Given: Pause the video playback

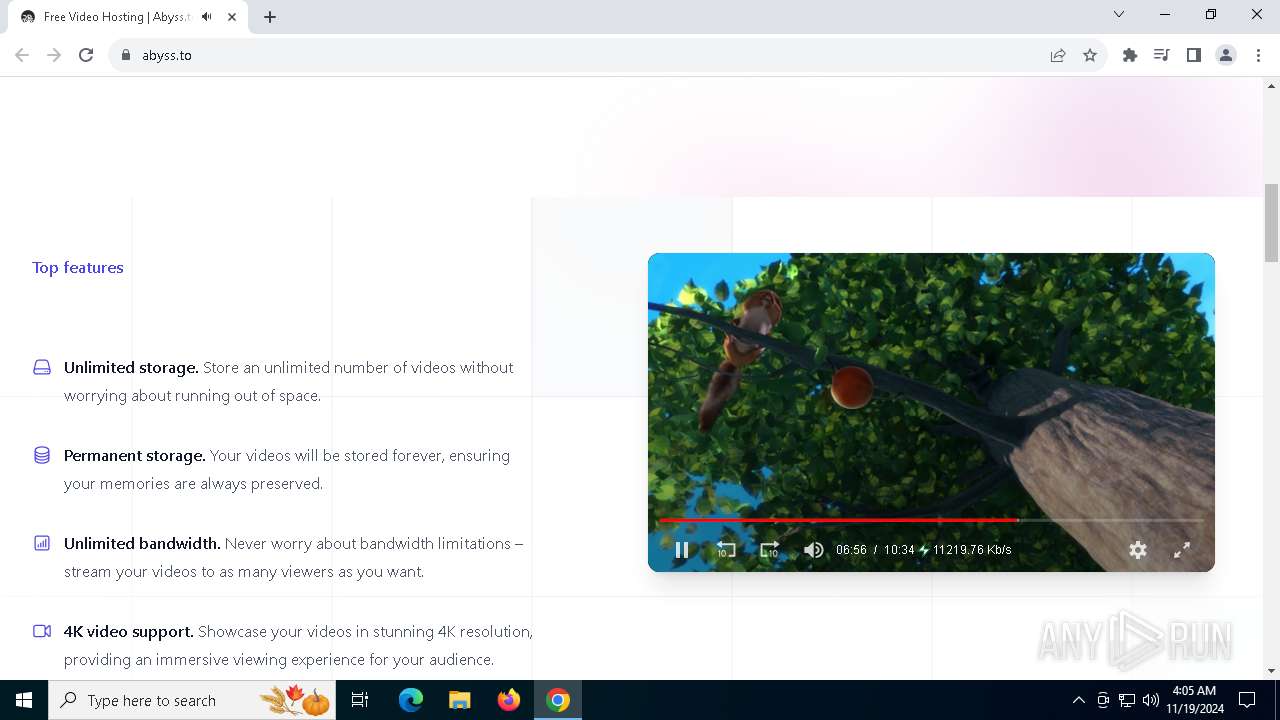Looking at the screenshot, I should pos(682,550).
